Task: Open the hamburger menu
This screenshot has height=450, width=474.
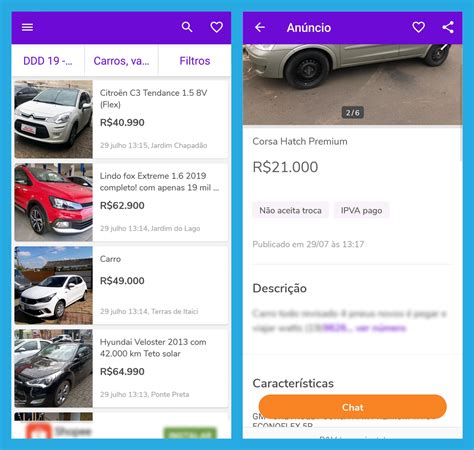Action: click(x=27, y=27)
